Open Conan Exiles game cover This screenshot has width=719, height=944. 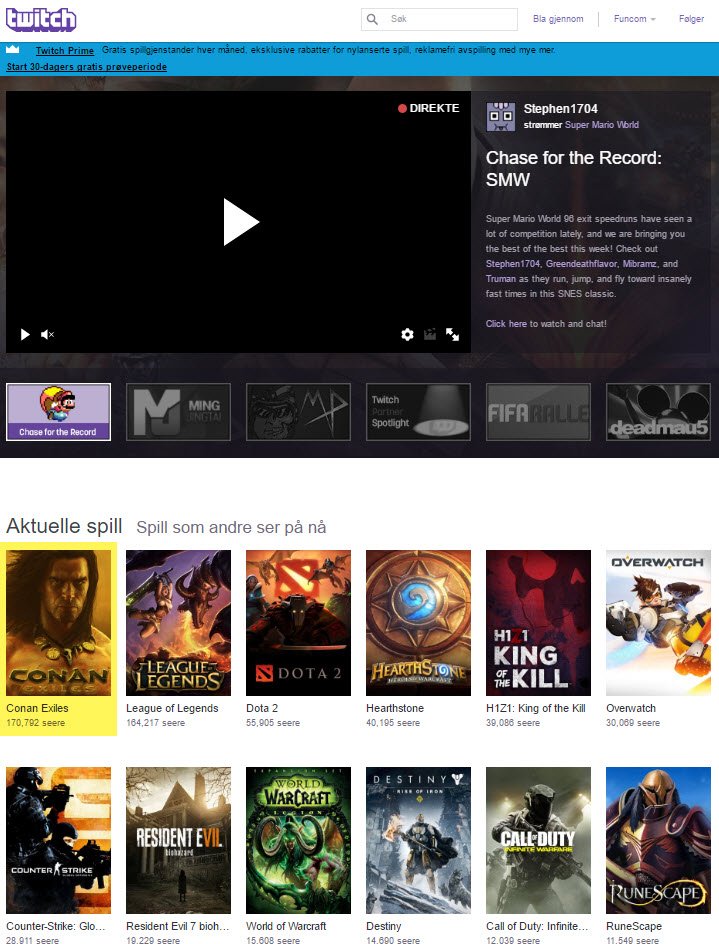tap(58, 623)
